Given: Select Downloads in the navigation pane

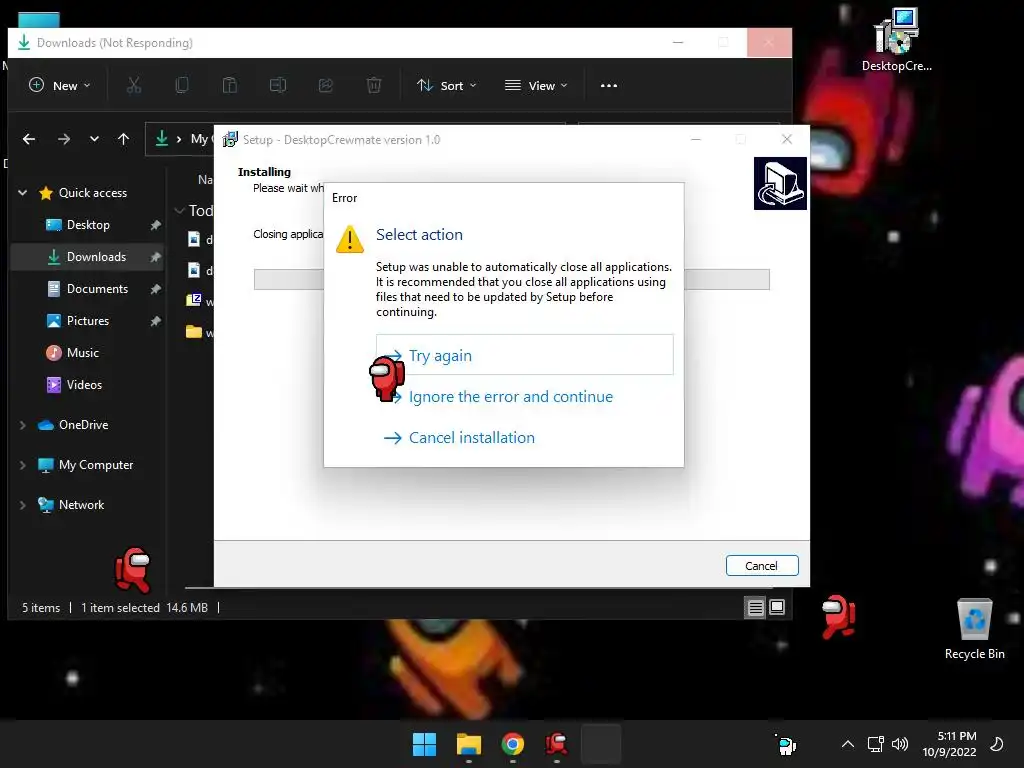Looking at the screenshot, I should (87, 257).
